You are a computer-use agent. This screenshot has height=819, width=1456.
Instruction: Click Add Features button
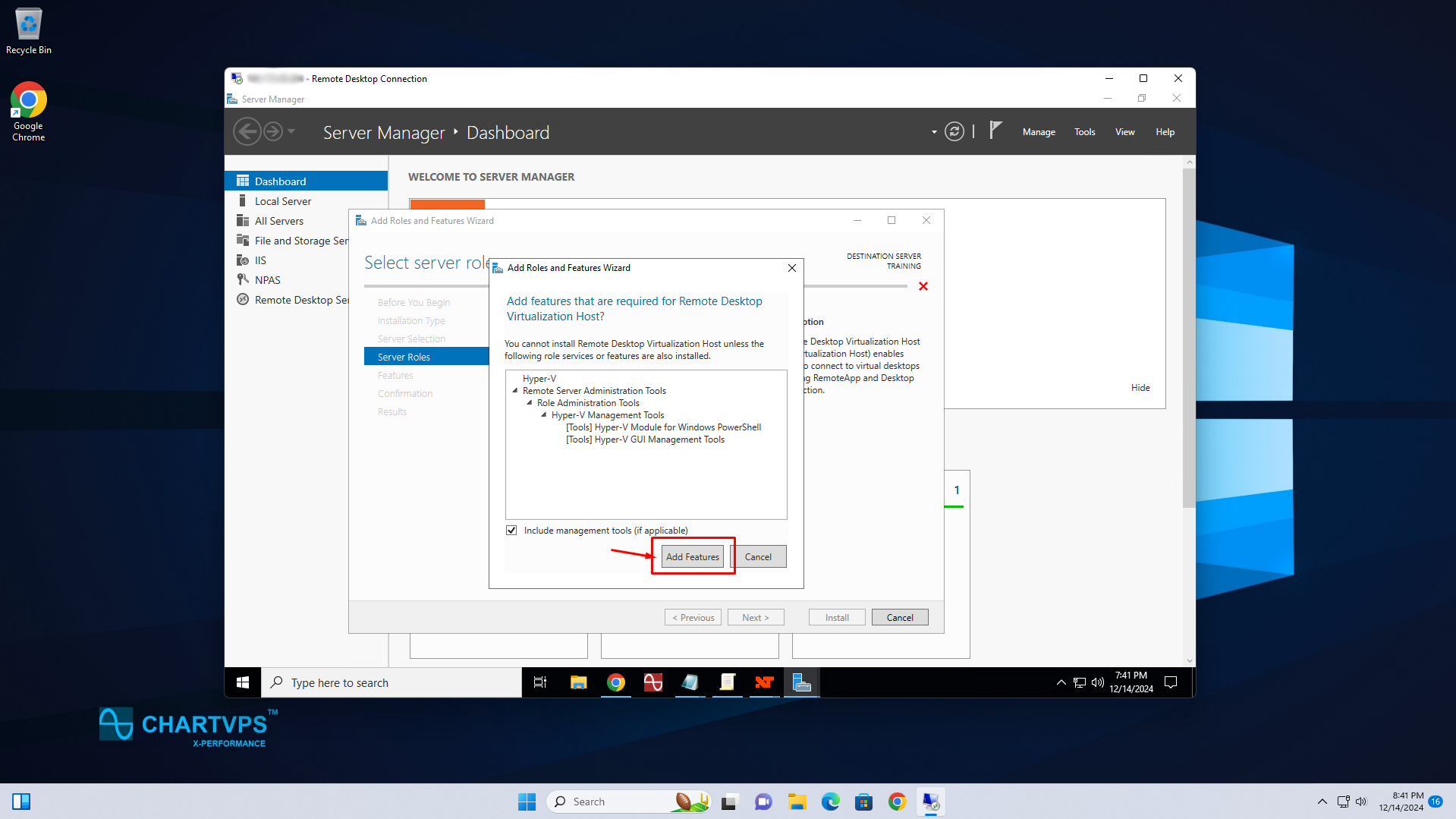pos(692,556)
